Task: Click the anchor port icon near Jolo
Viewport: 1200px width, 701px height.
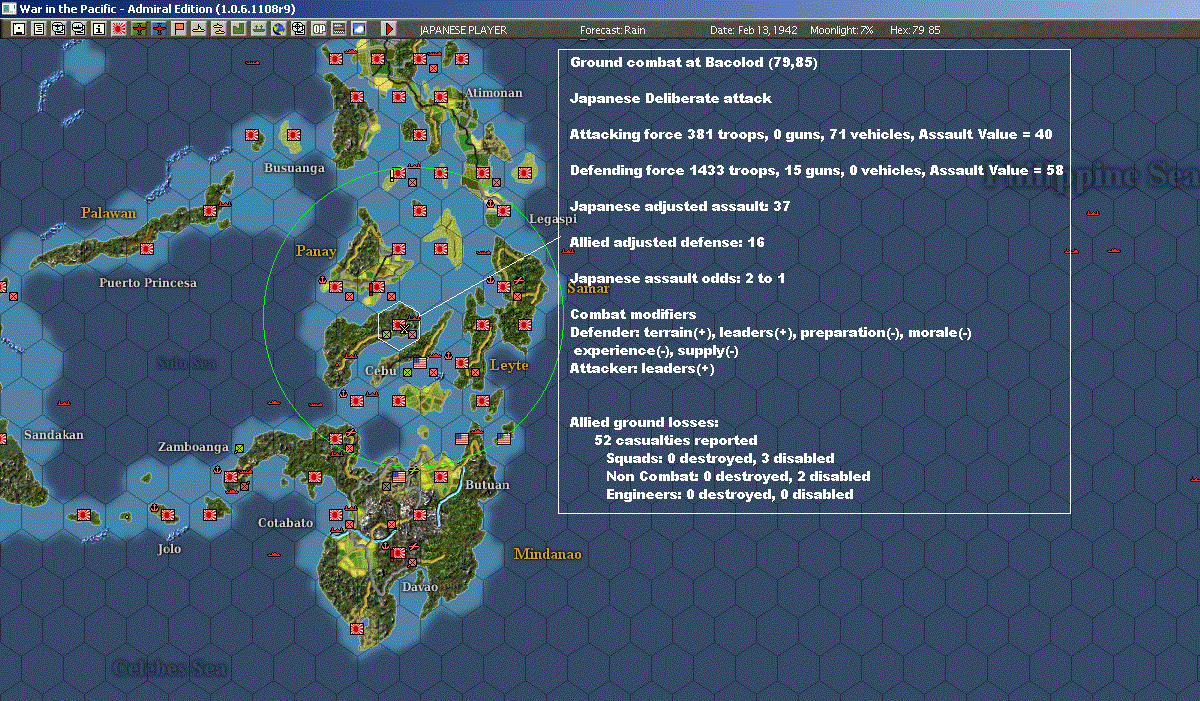Action: (154, 508)
